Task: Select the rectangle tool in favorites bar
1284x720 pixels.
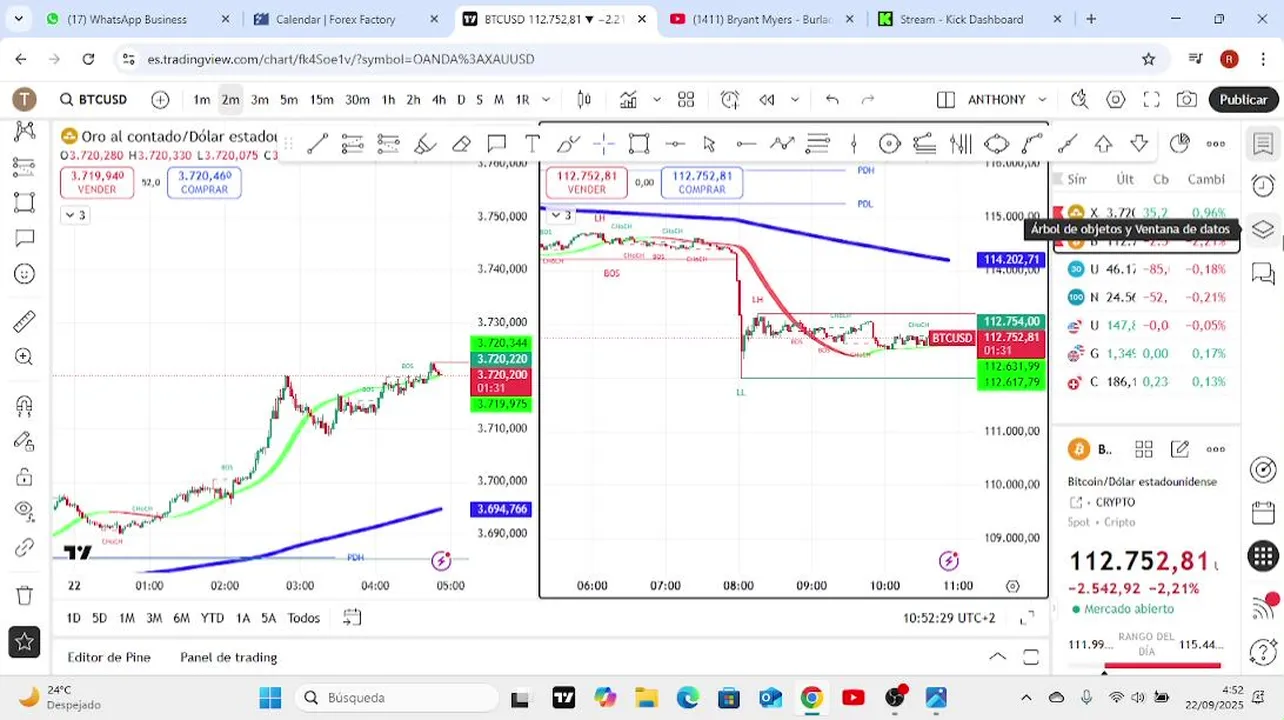Action: [x=639, y=144]
